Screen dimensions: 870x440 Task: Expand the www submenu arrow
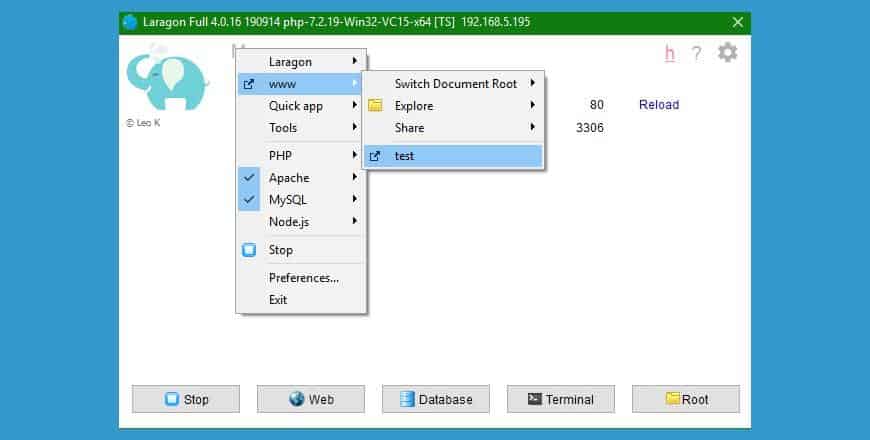pyautogui.click(x=355, y=83)
